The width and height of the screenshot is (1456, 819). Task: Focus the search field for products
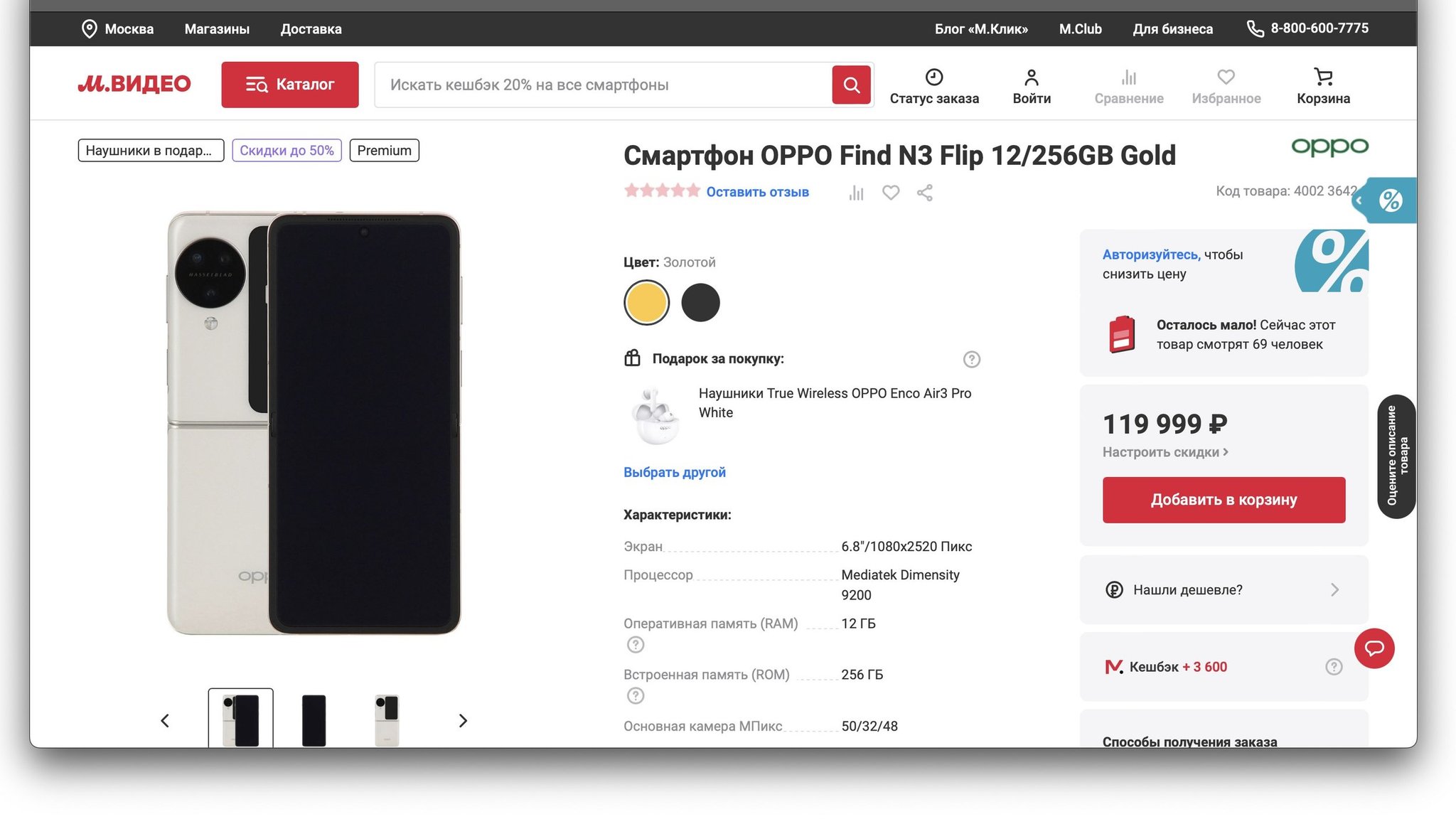(x=603, y=85)
